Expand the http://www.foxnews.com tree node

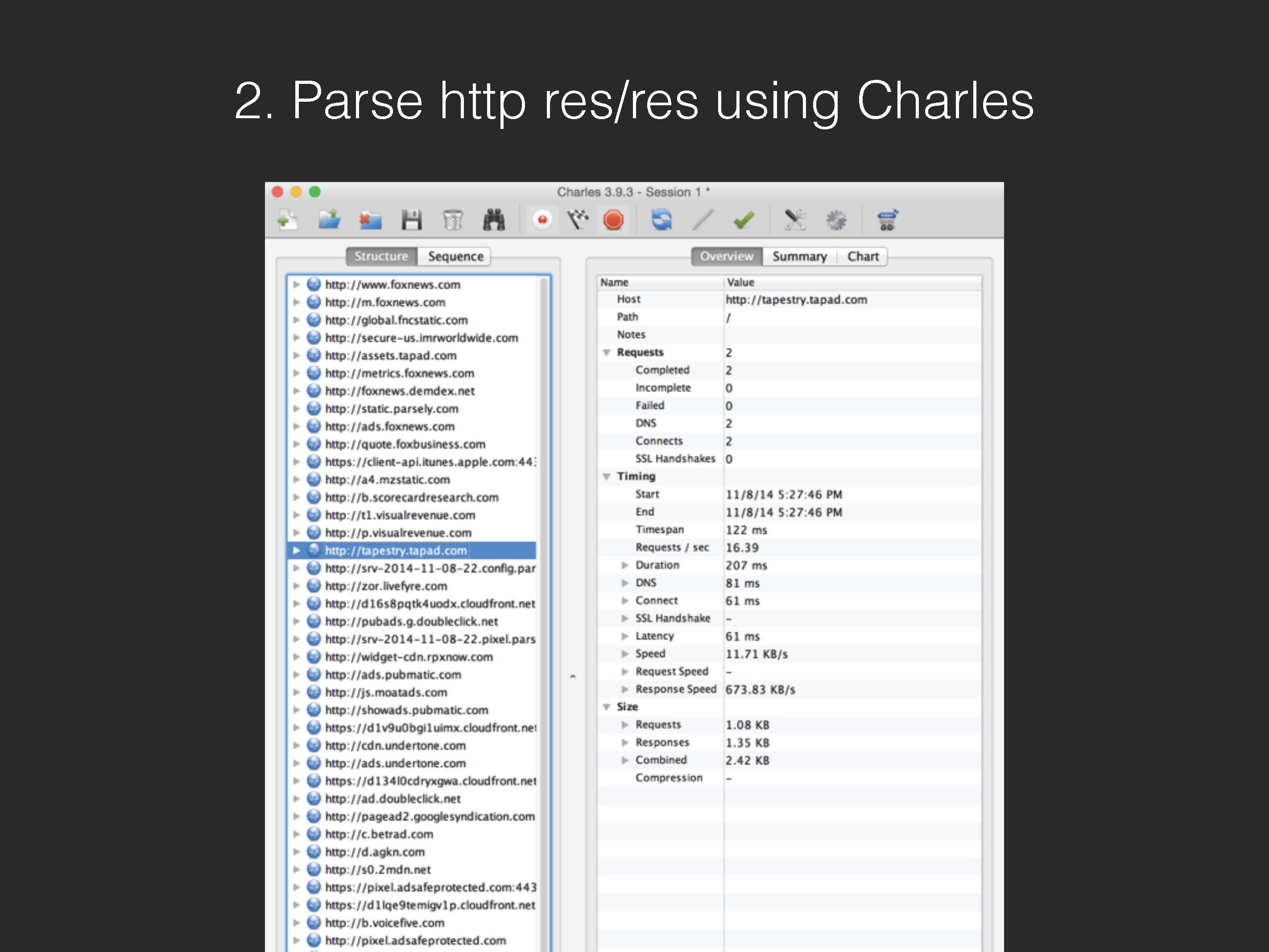[296, 285]
